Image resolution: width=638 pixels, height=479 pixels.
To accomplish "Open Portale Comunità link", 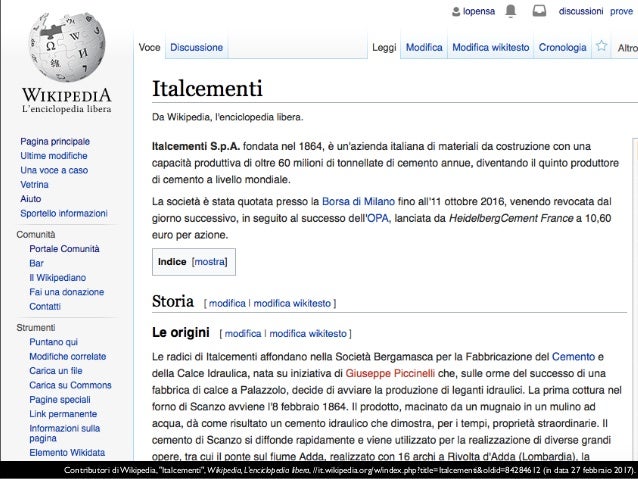I will point(64,249).
